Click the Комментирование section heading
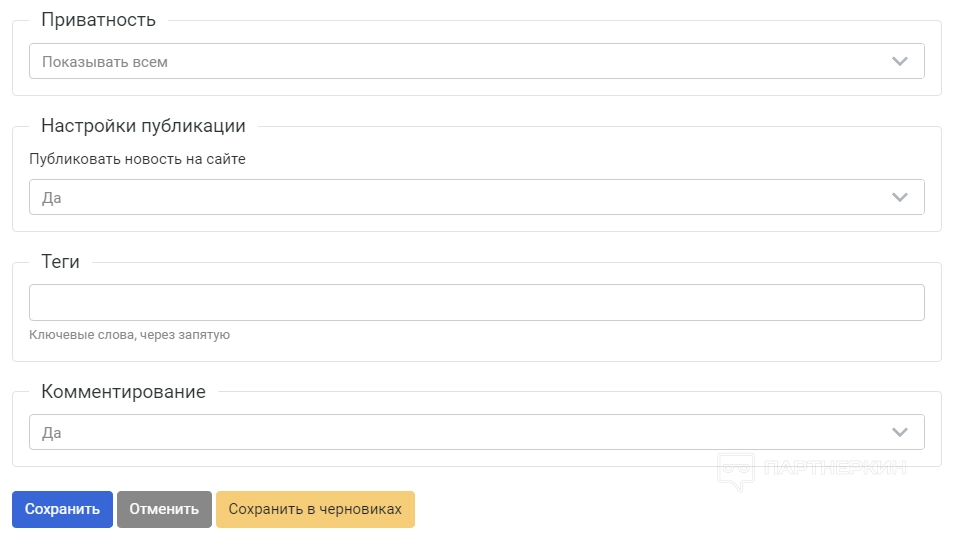 click(123, 392)
